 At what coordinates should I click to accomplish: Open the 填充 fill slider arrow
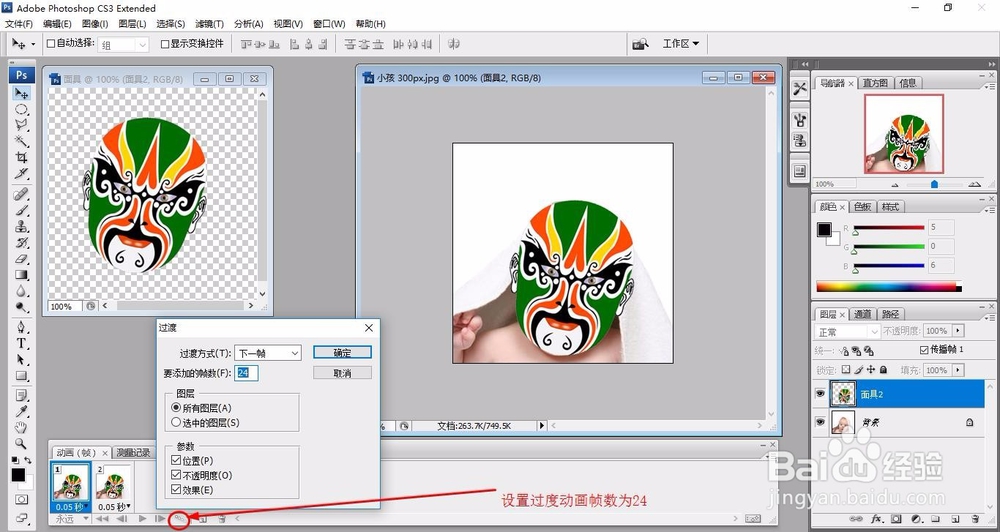point(958,370)
